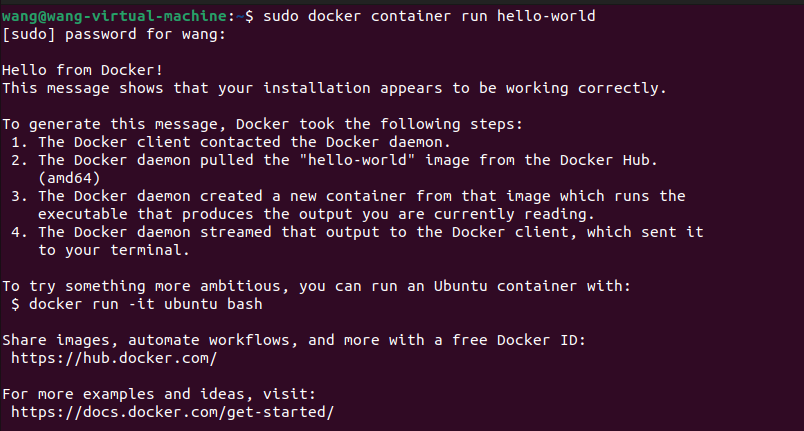Click step 4 about streaming the output
Image resolution: width=804 pixels, height=431 pixels.
point(360,232)
